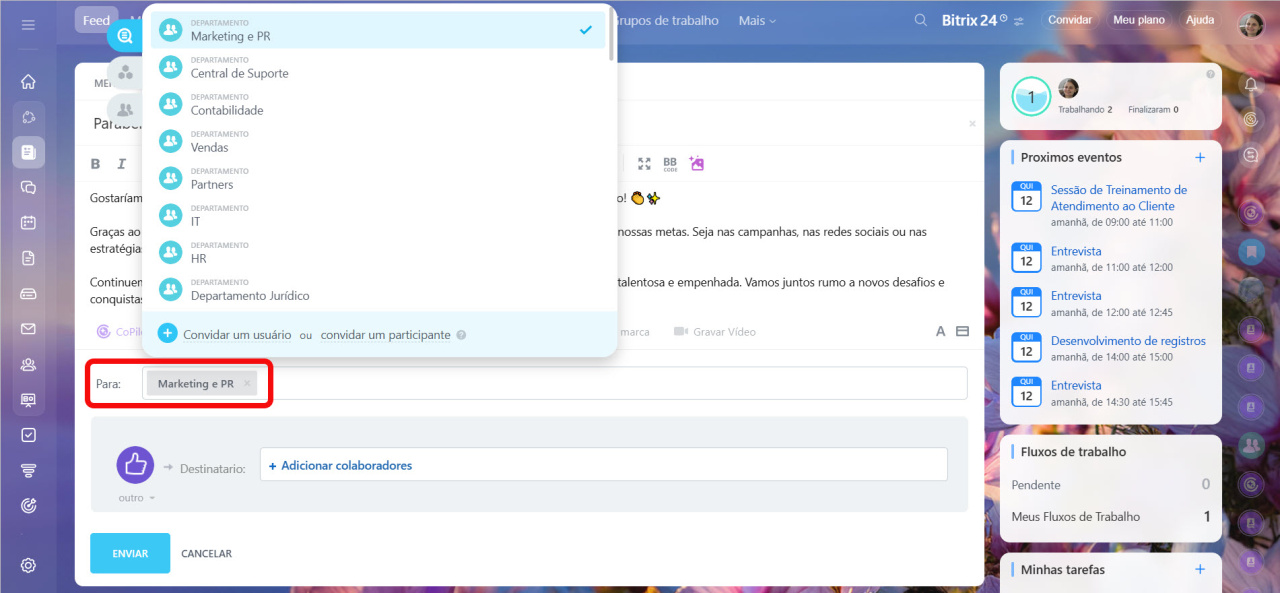Image resolution: width=1280 pixels, height=593 pixels.
Task: Select the Marketing e PR department
Action: pyautogui.click(x=378, y=30)
